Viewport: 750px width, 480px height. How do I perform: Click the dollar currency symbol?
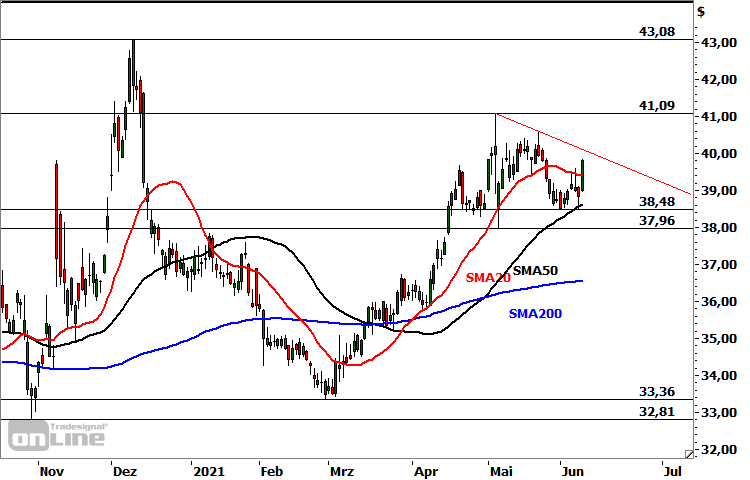(701, 12)
